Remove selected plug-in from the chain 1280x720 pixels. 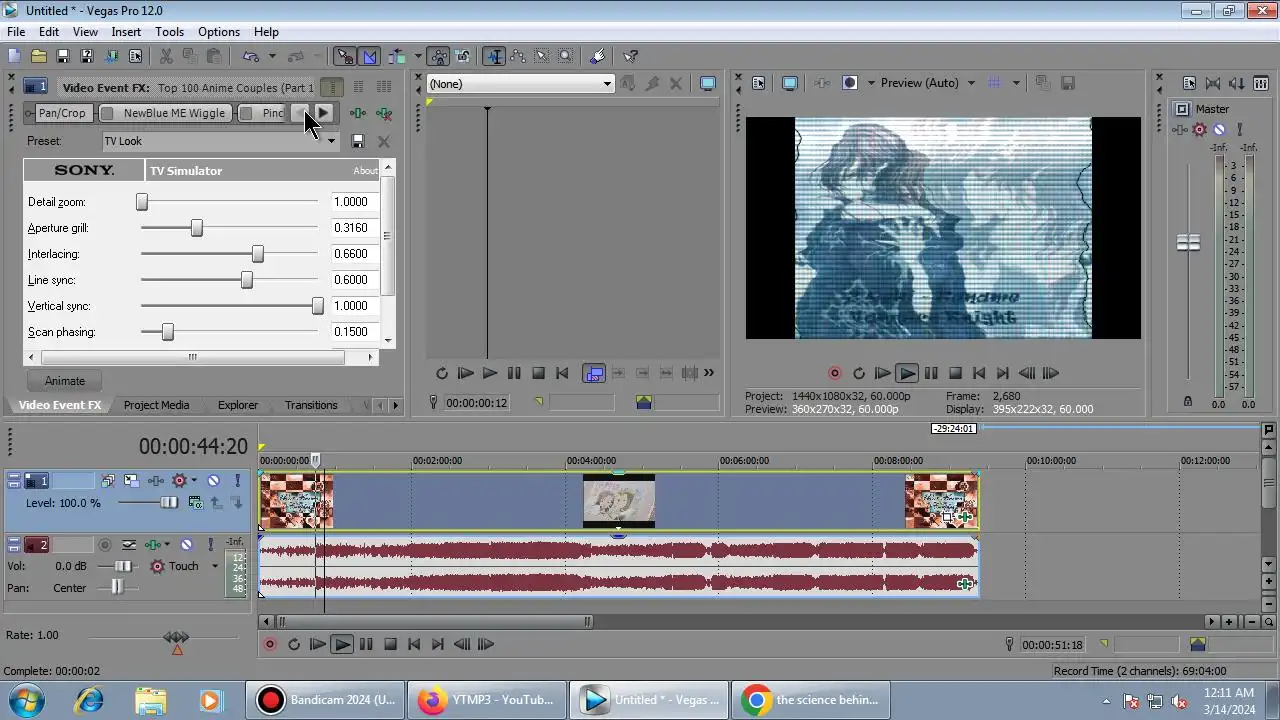point(384,114)
